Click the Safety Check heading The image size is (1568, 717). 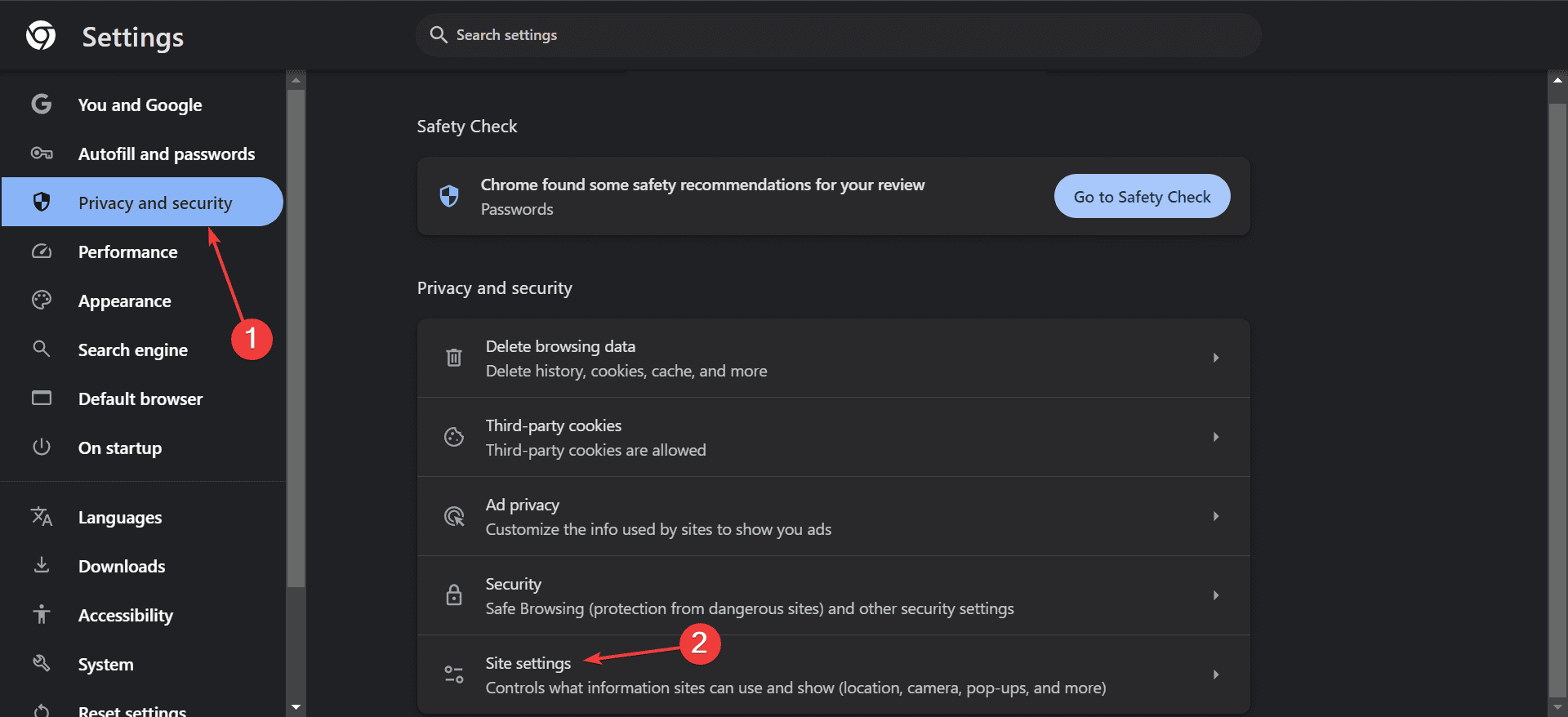tap(467, 127)
